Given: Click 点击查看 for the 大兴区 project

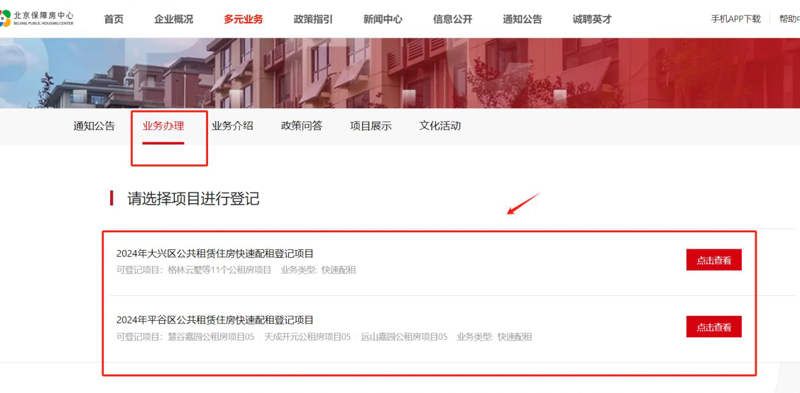Looking at the screenshot, I should (714, 260).
